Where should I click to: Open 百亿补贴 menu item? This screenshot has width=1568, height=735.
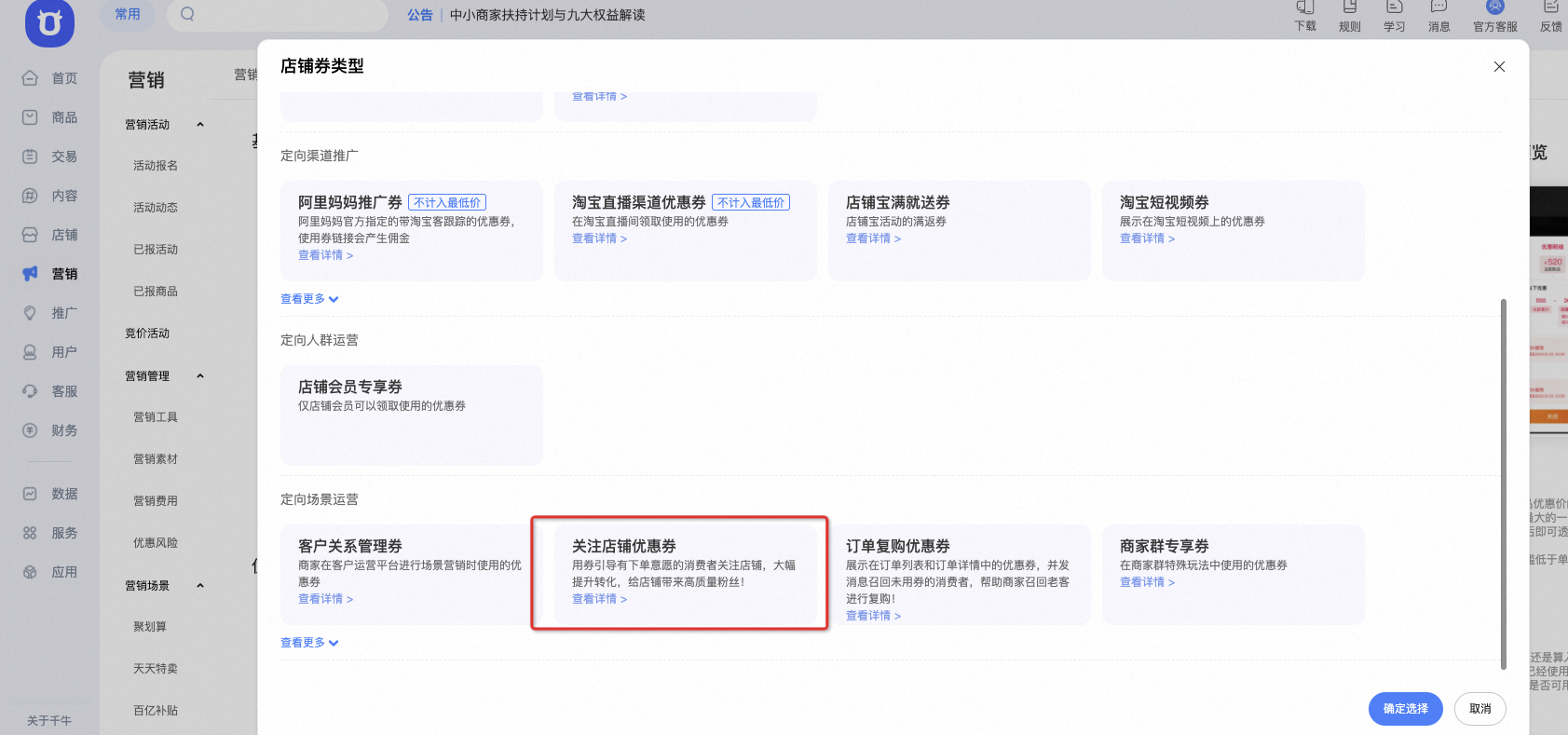[x=156, y=711]
